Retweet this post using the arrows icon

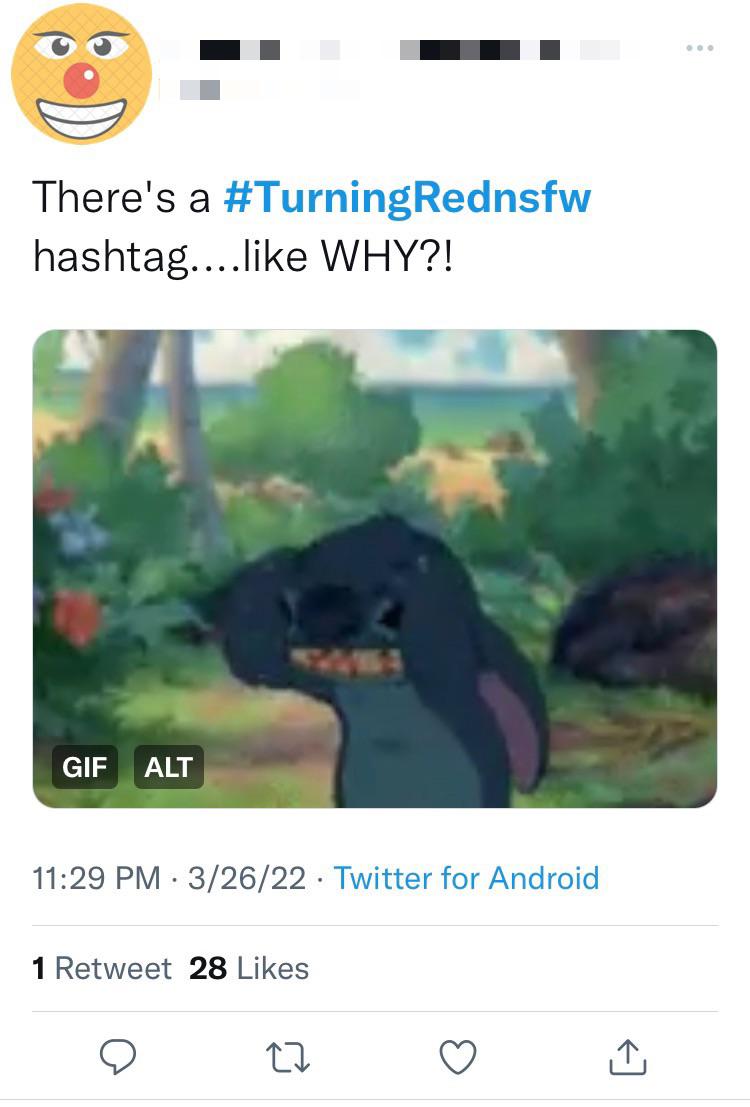point(289,1057)
